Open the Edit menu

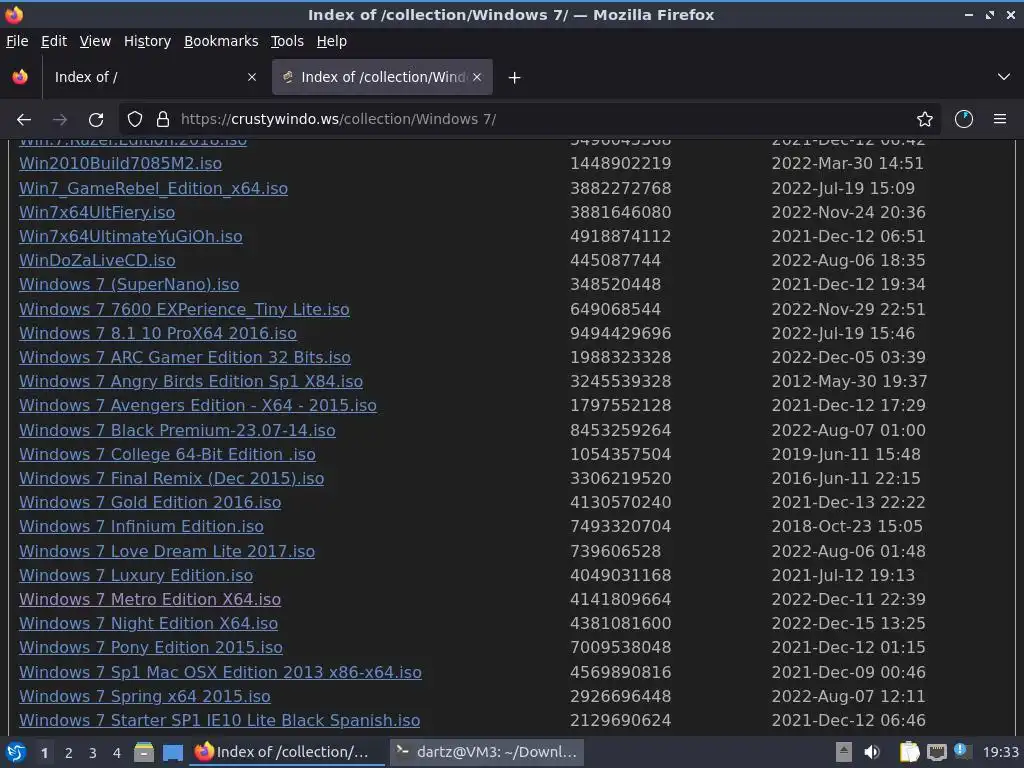click(x=54, y=41)
